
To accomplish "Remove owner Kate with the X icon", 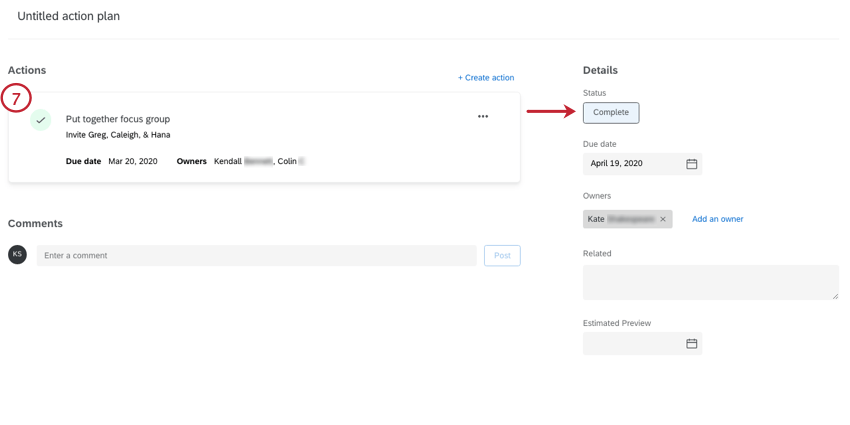I will 663,219.
